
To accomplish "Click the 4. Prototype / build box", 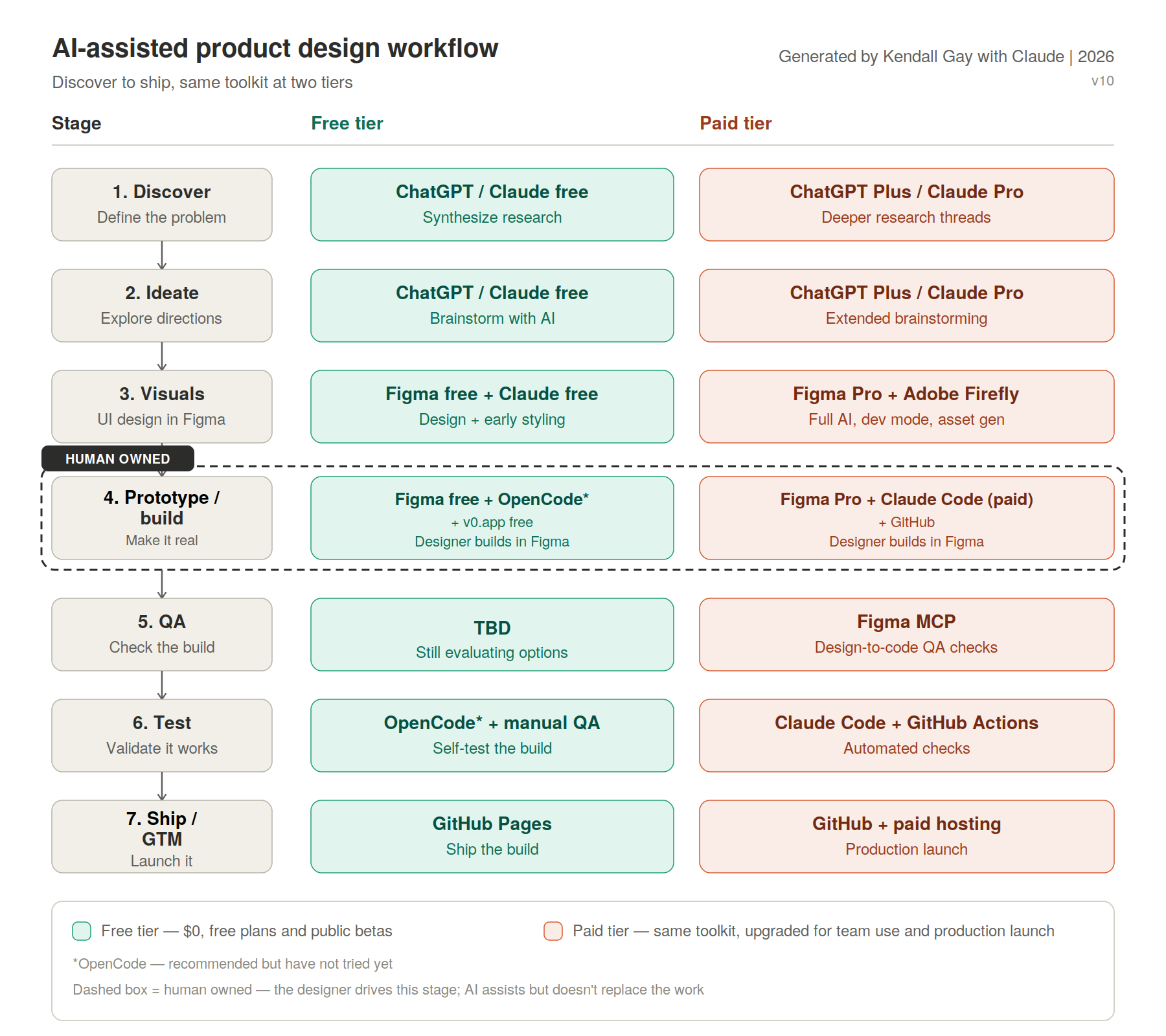I will [x=162, y=518].
